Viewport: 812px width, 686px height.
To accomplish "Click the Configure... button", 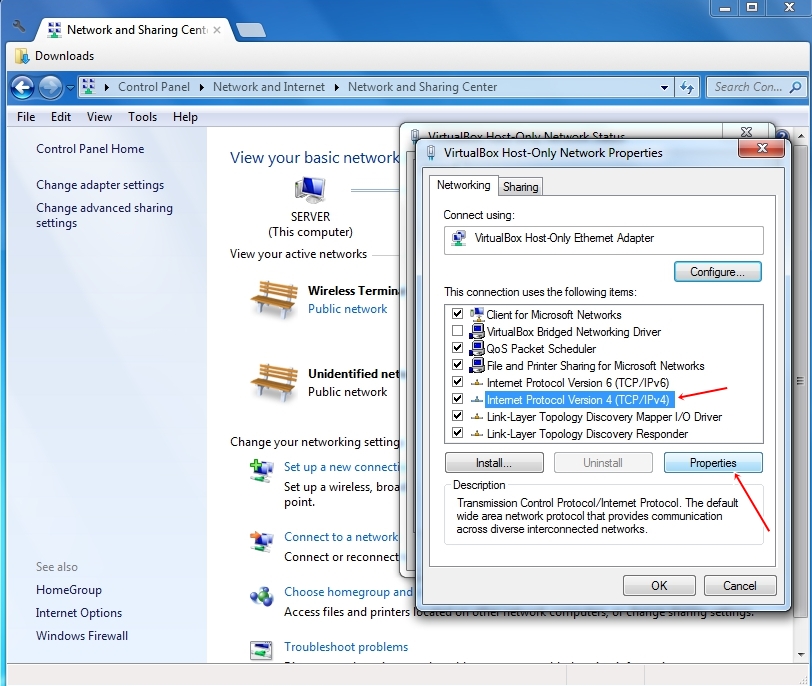I will tap(717, 272).
